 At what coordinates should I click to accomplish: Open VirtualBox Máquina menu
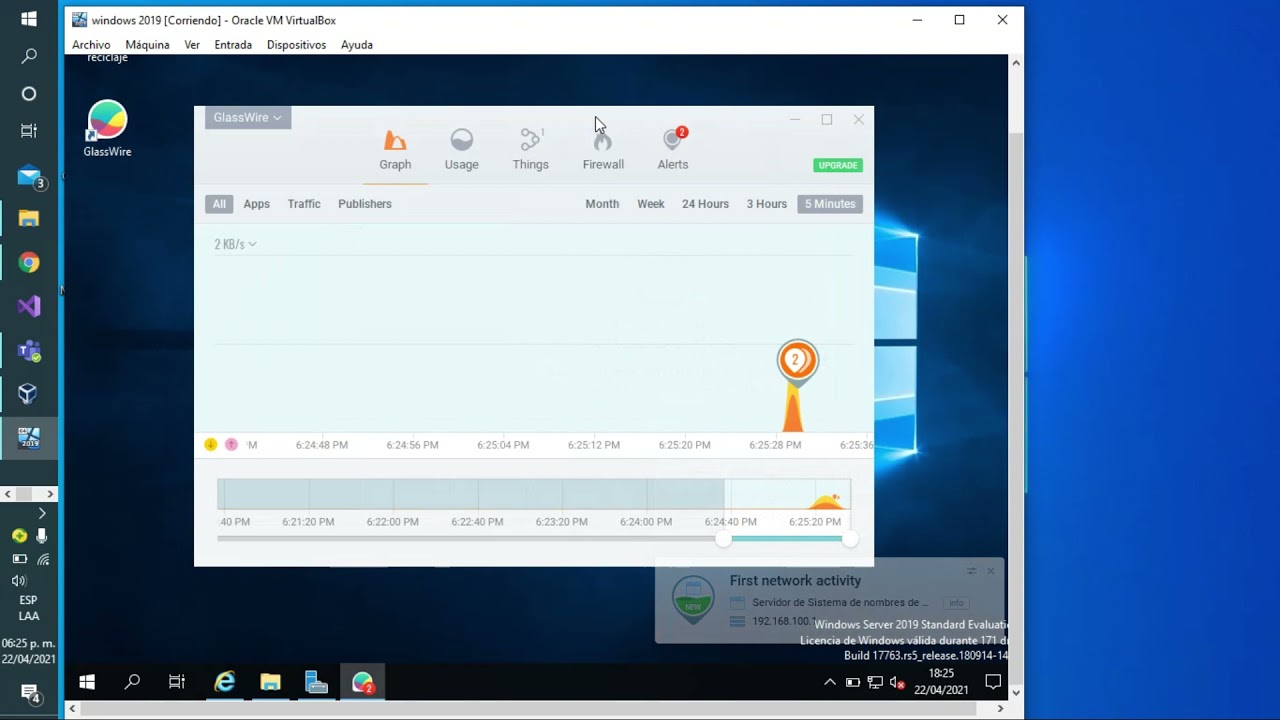coord(147,45)
